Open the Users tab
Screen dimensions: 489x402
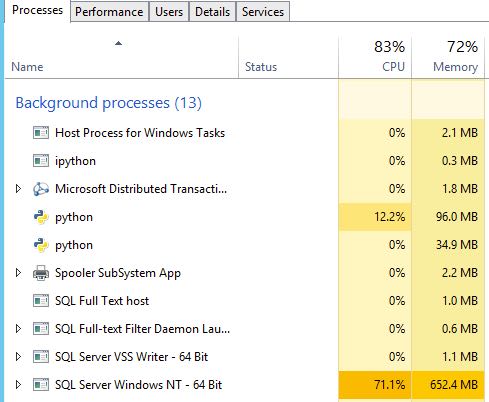[x=169, y=12]
